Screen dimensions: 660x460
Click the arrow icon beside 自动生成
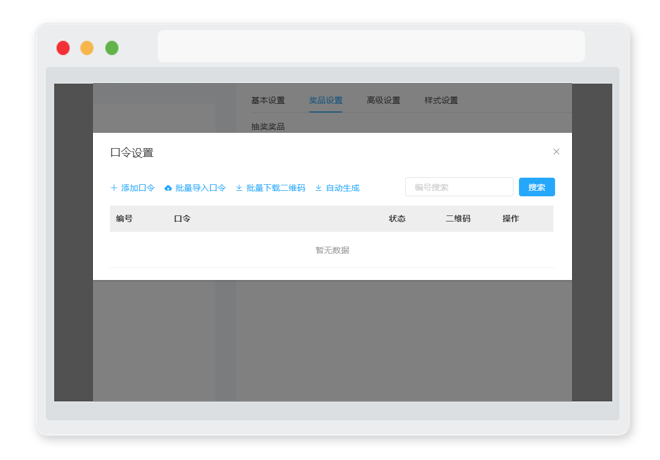[x=319, y=188]
